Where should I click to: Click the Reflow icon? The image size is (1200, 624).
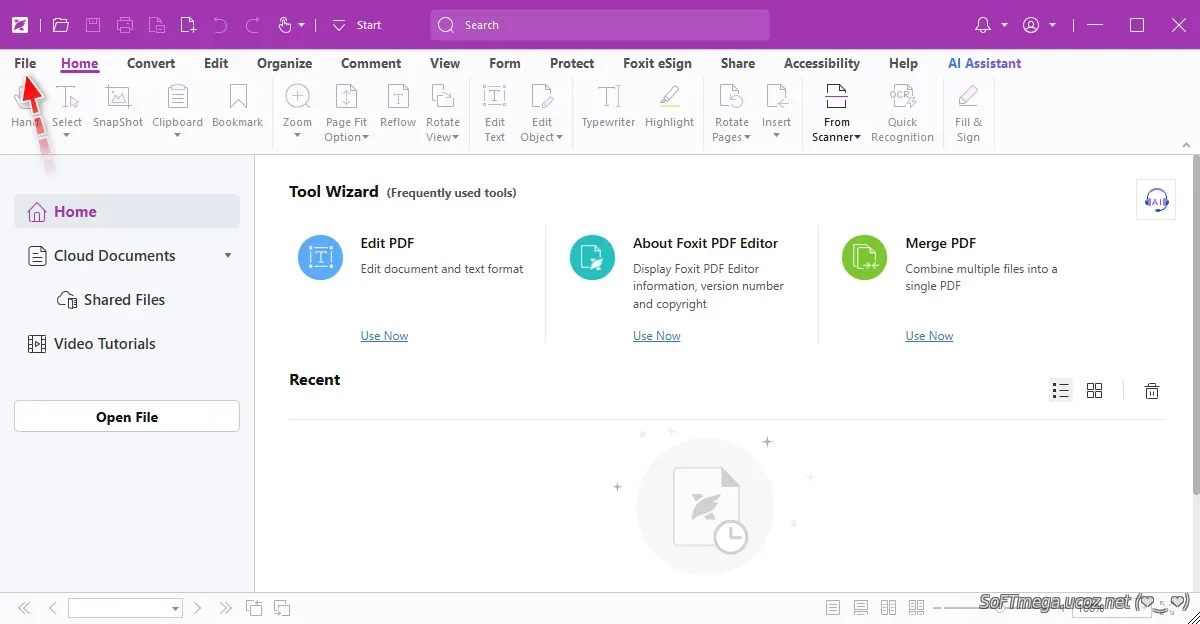(x=398, y=107)
